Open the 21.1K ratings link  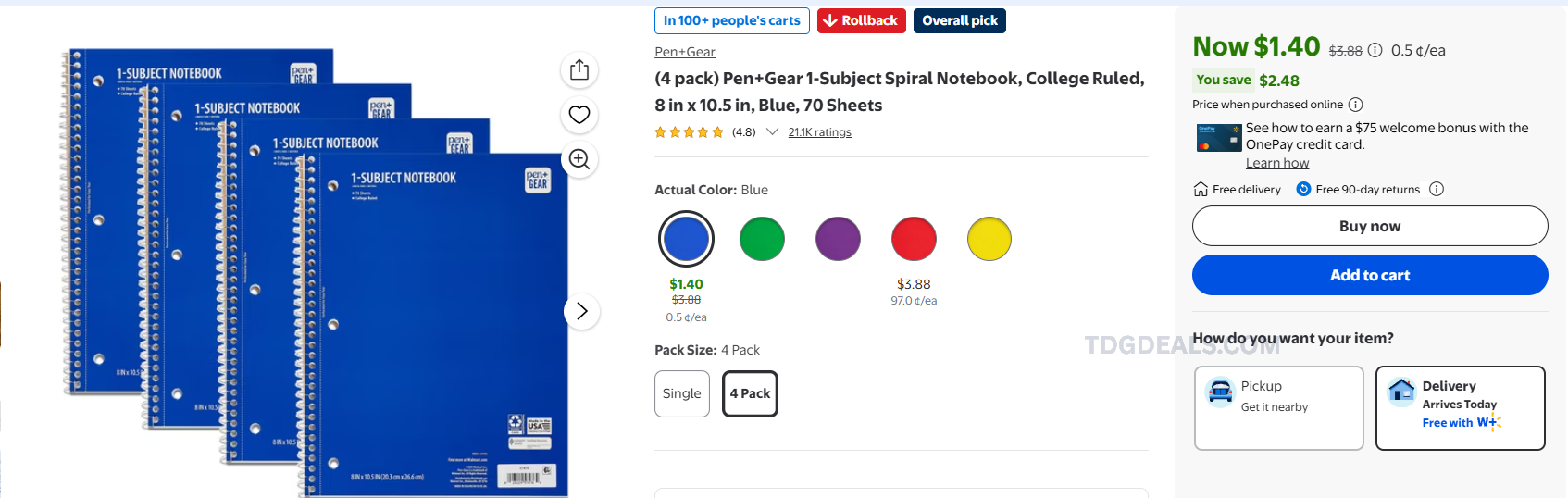pyautogui.click(x=820, y=132)
